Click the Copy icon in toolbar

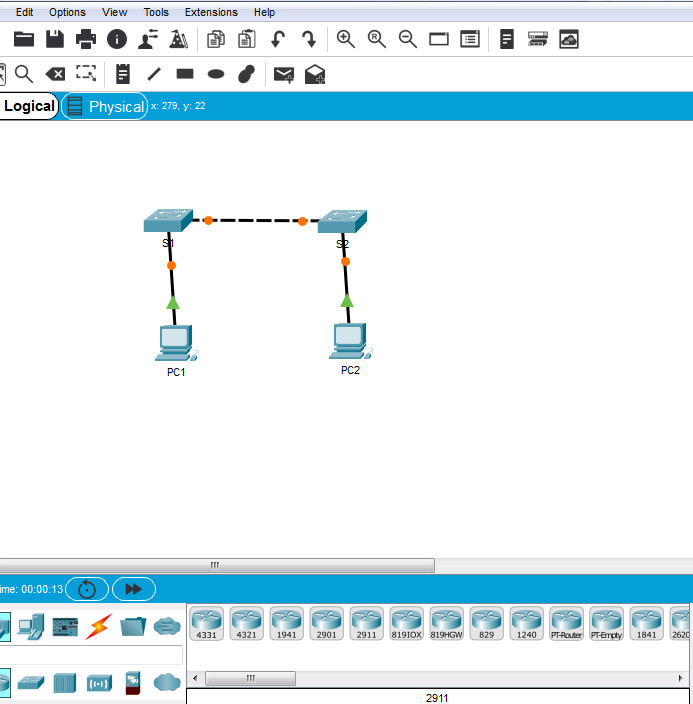[216, 39]
